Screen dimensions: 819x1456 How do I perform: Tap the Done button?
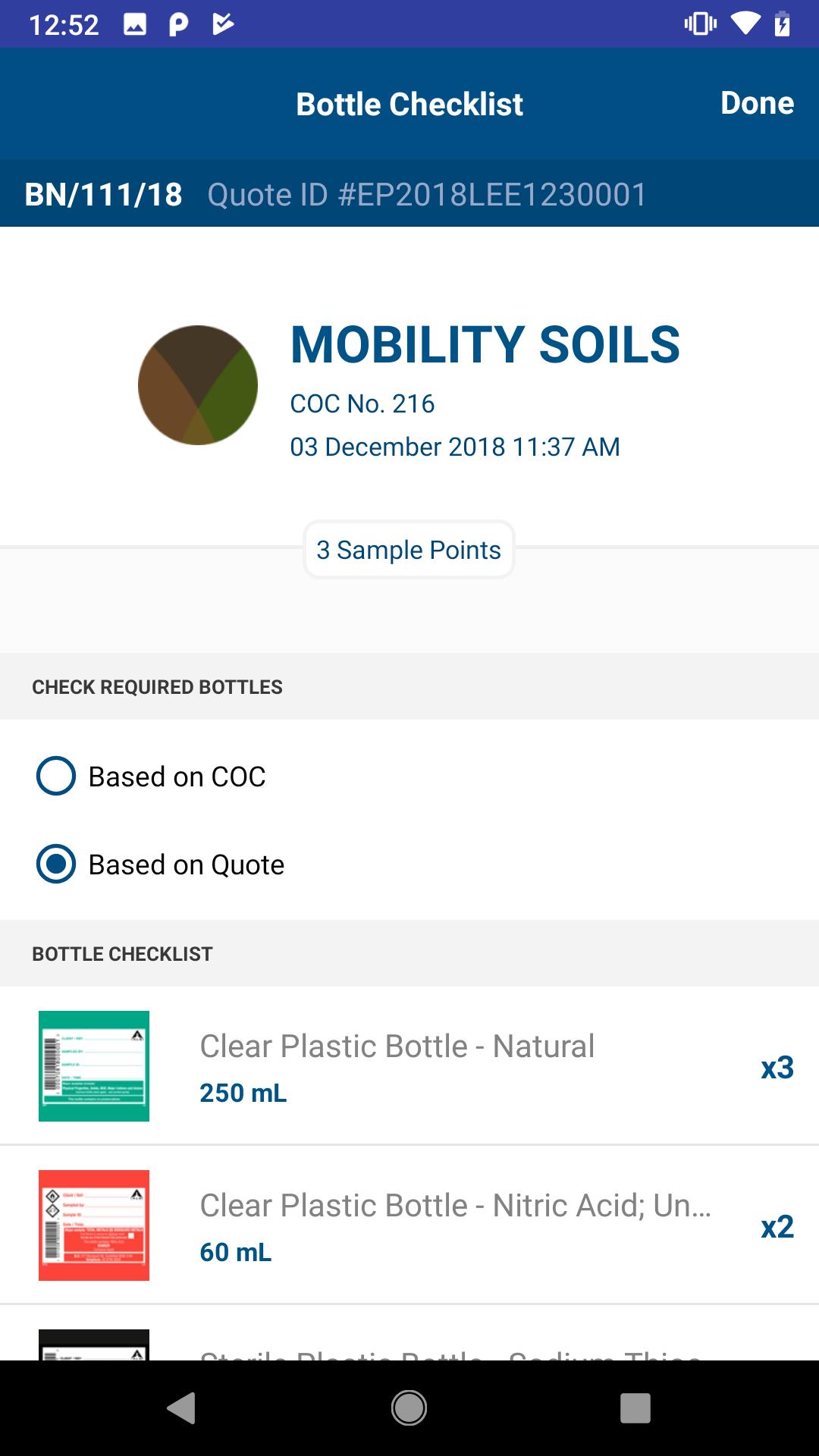[757, 103]
